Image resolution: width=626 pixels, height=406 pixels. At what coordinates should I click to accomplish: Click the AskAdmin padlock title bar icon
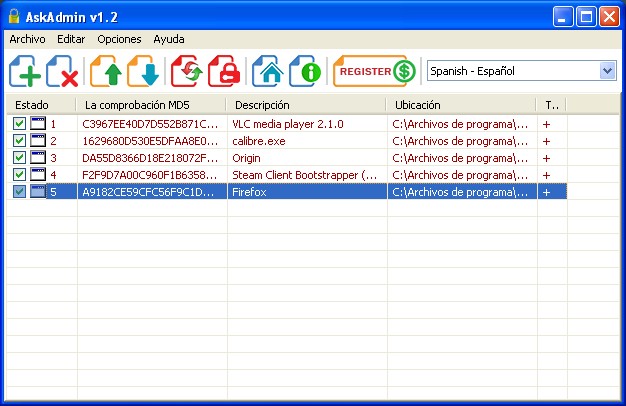[14, 16]
